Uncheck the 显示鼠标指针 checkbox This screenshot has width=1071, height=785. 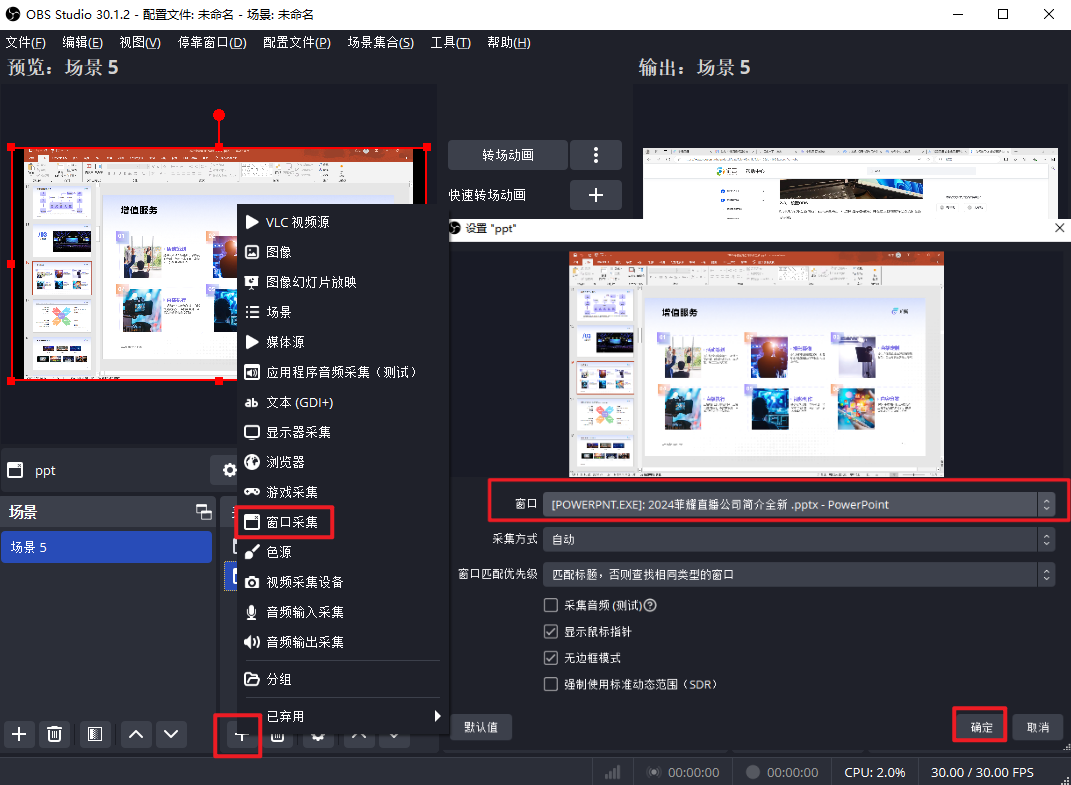(551, 632)
